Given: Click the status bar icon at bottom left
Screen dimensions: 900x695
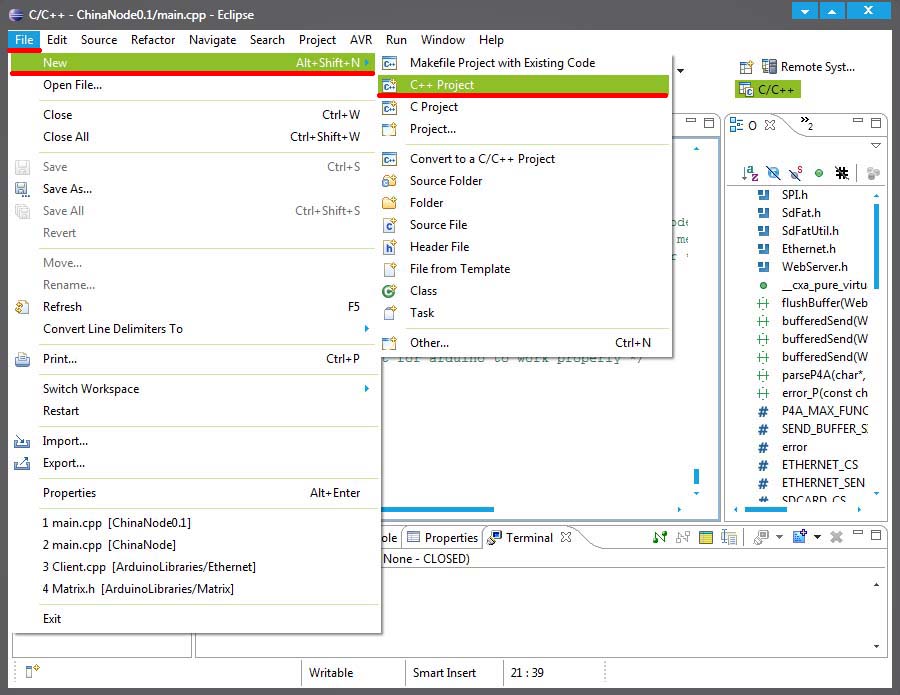Looking at the screenshot, I should click(x=32, y=670).
